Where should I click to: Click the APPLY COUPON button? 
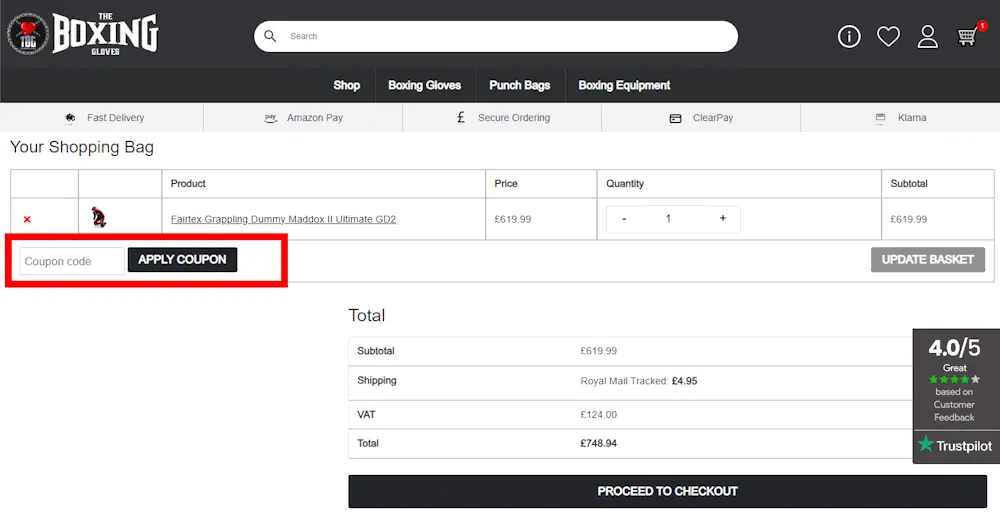(182, 260)
